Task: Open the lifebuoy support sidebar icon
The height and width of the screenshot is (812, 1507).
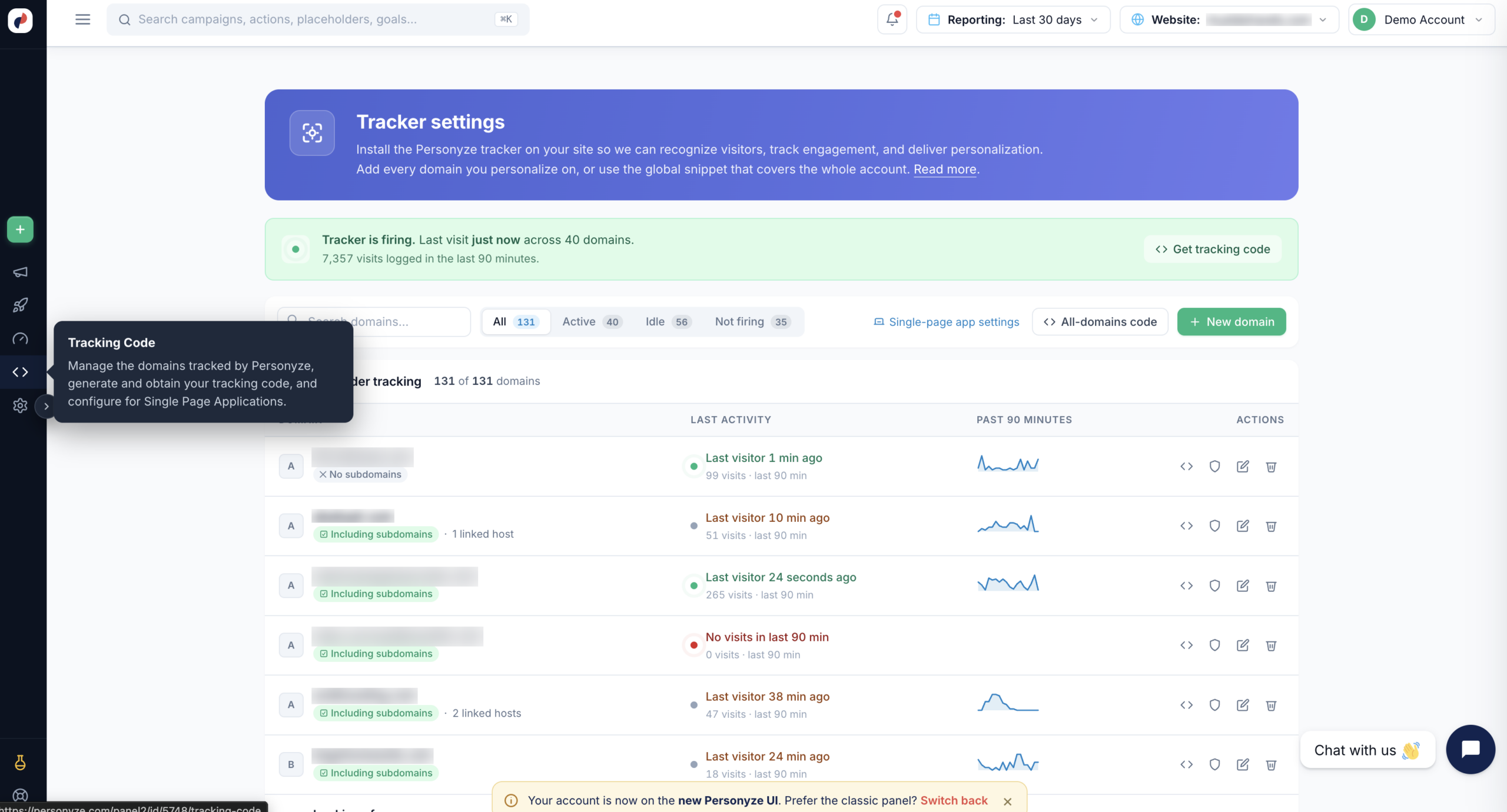Action: click(x=20, y=796)
